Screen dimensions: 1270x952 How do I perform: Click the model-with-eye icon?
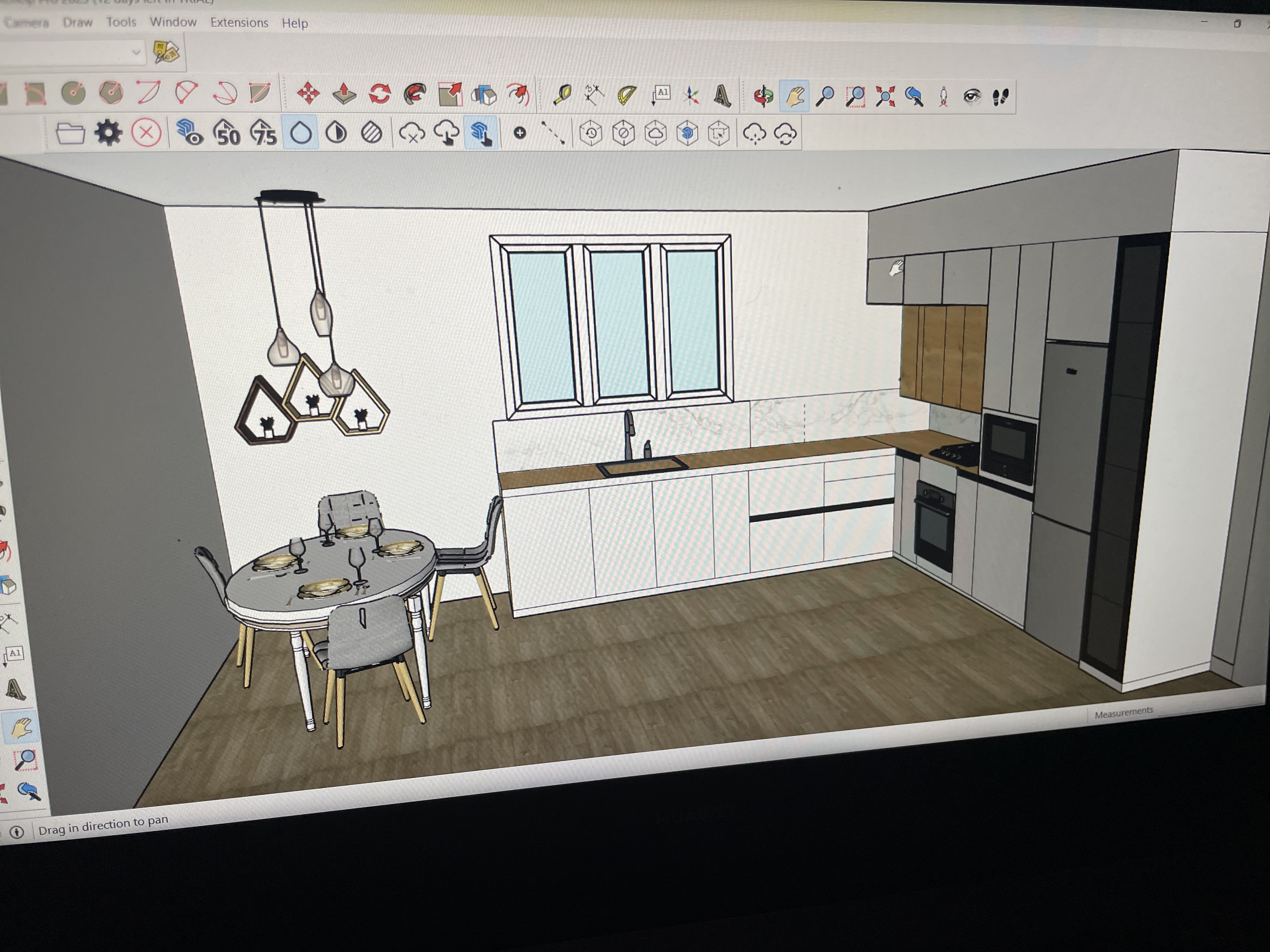(x=190, y=133)
